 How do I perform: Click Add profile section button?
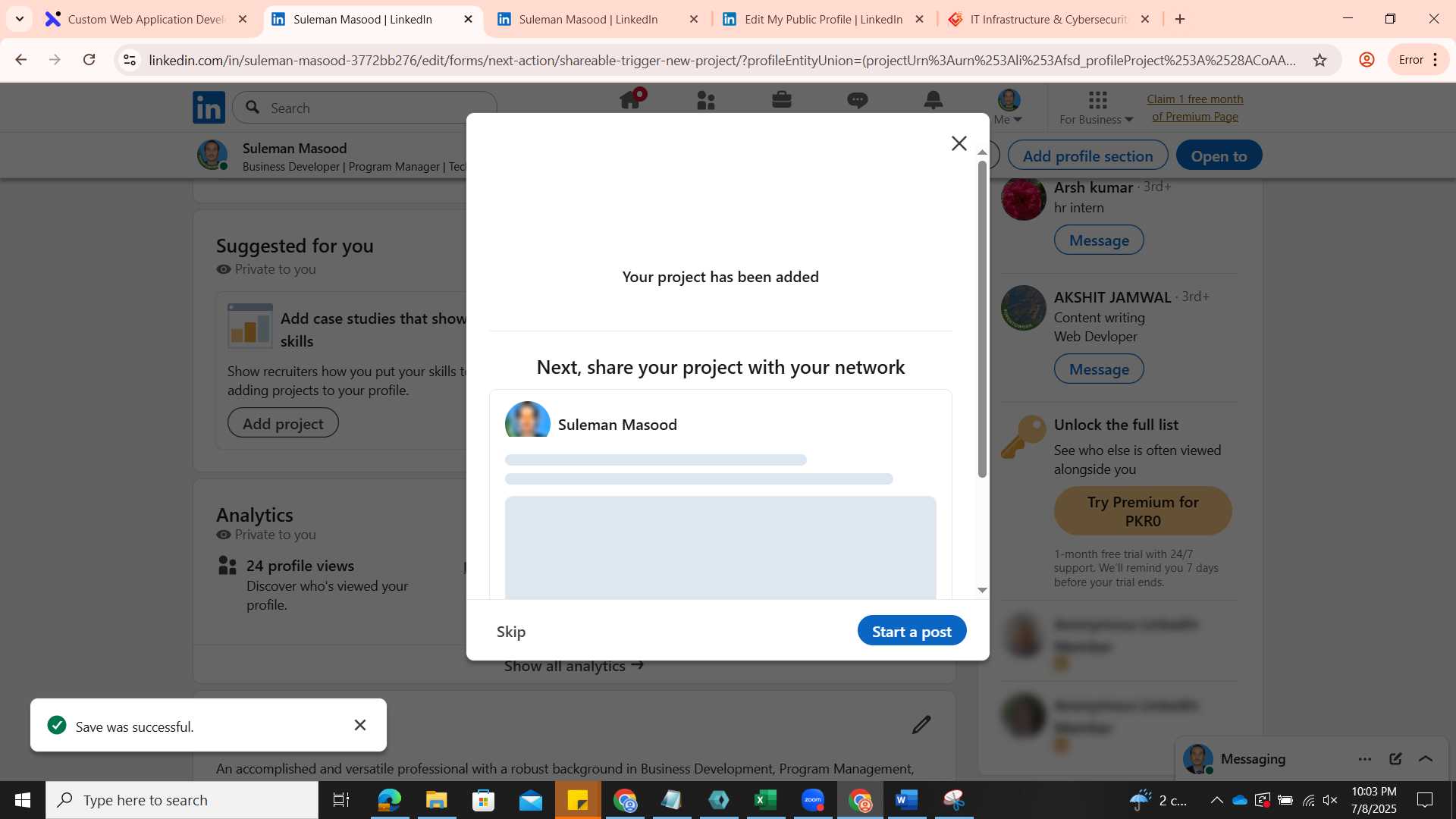click(1087, 155)
